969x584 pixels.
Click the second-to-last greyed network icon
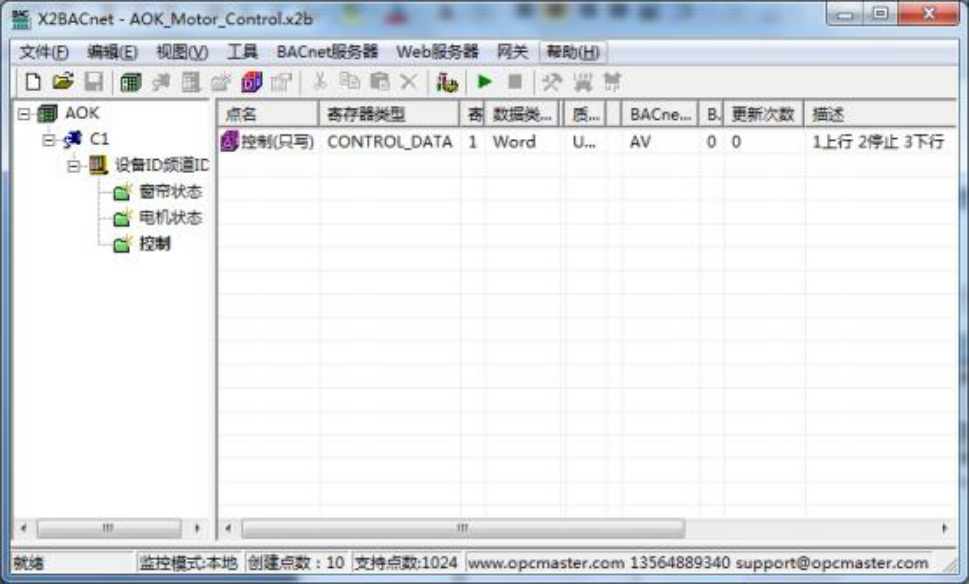point(582,82)
